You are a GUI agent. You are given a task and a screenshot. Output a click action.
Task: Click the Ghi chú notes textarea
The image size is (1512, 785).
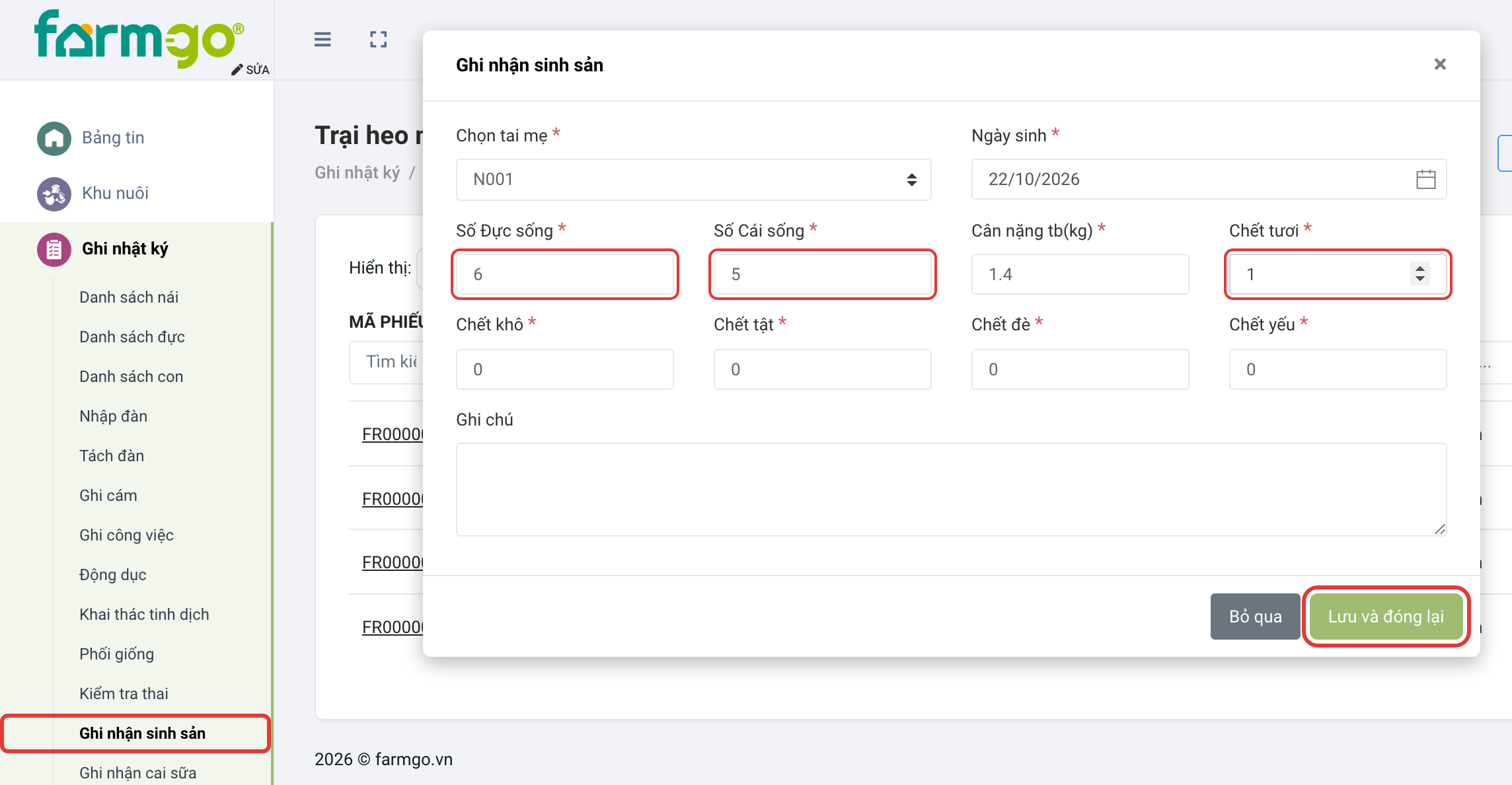point(951,489)
